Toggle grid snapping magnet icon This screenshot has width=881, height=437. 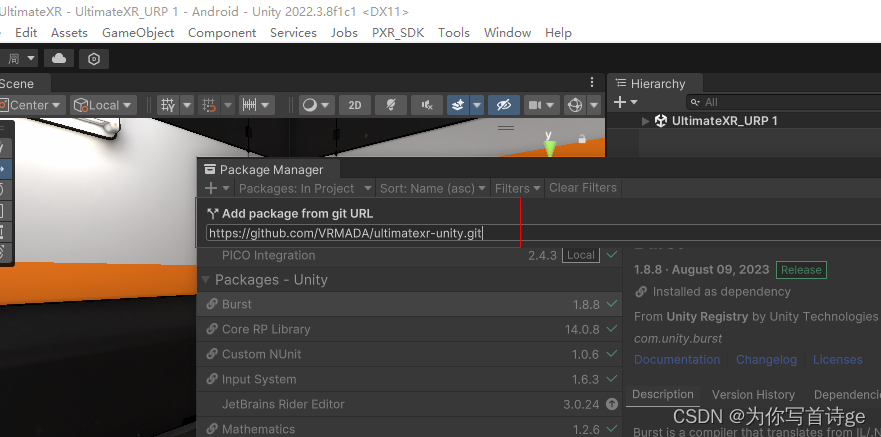pos(209,105)
